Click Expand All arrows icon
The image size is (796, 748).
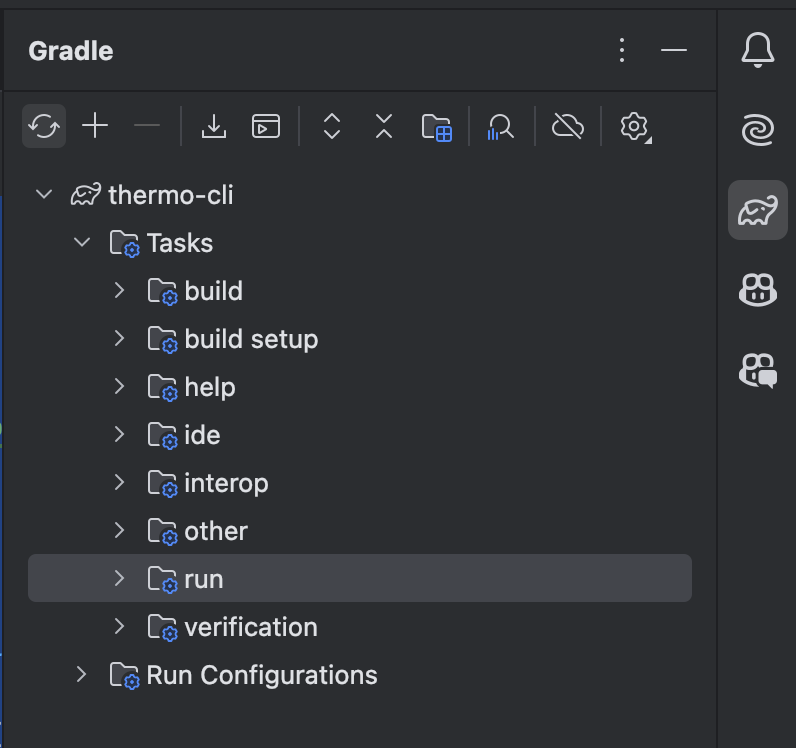tap(332, 126)
